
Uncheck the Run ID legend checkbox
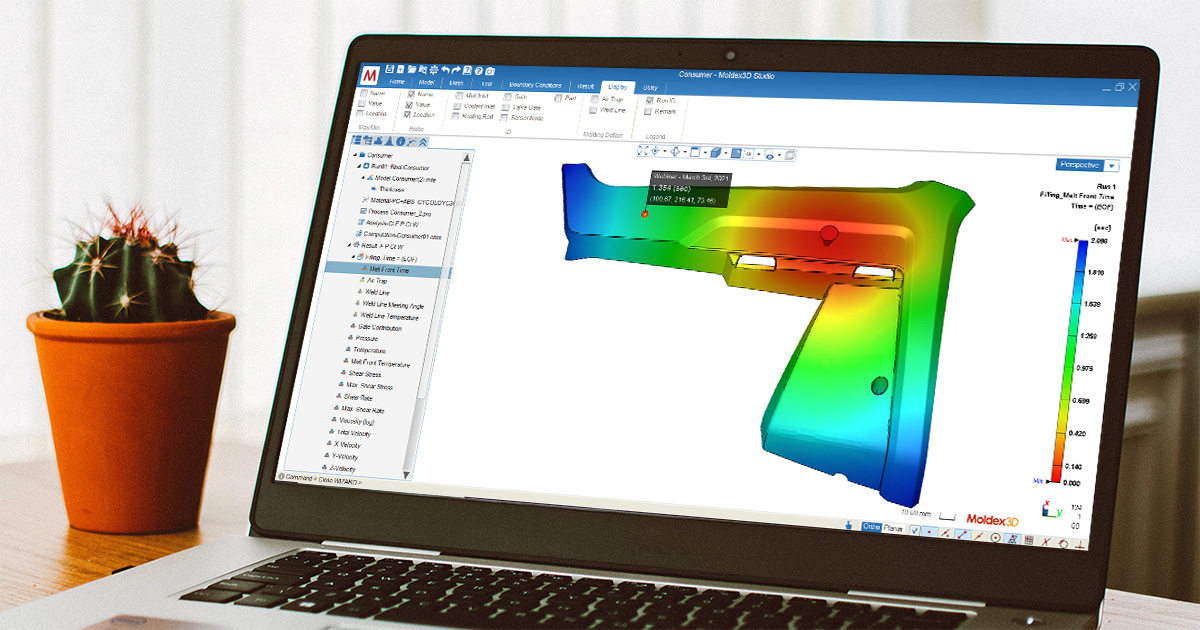tap(649, 101)
